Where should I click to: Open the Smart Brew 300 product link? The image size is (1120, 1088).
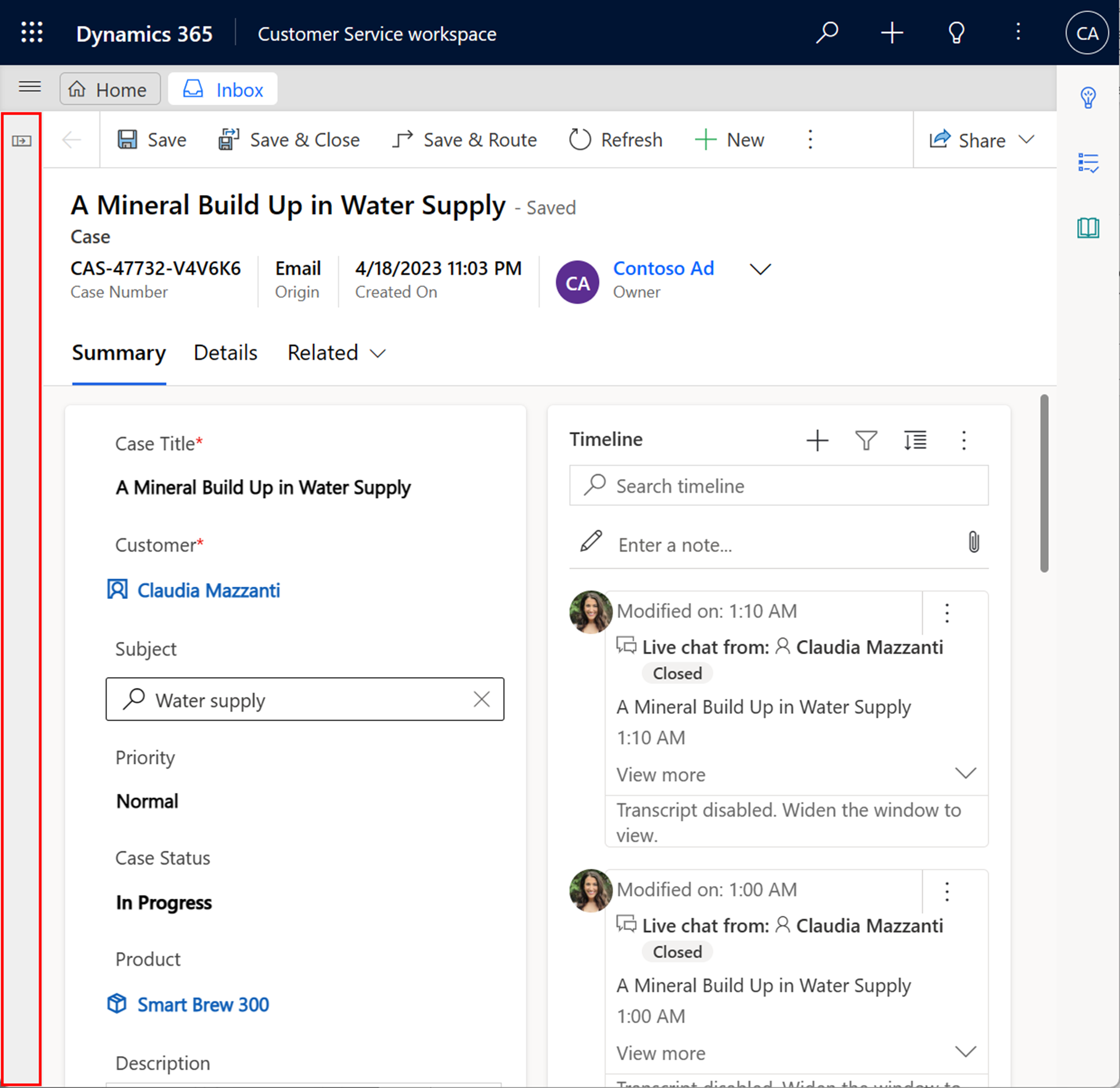[x=203, y=1004]
